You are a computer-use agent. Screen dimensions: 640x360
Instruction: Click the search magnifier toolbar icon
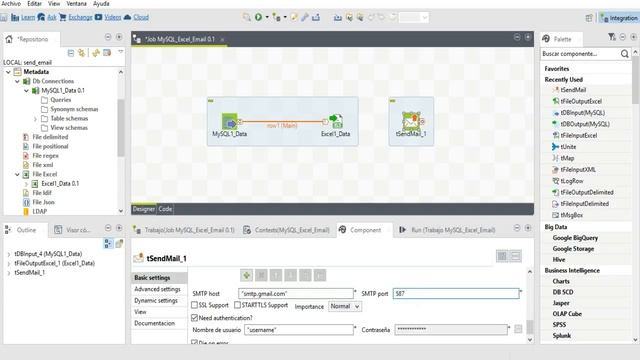(x=247, y=17)
